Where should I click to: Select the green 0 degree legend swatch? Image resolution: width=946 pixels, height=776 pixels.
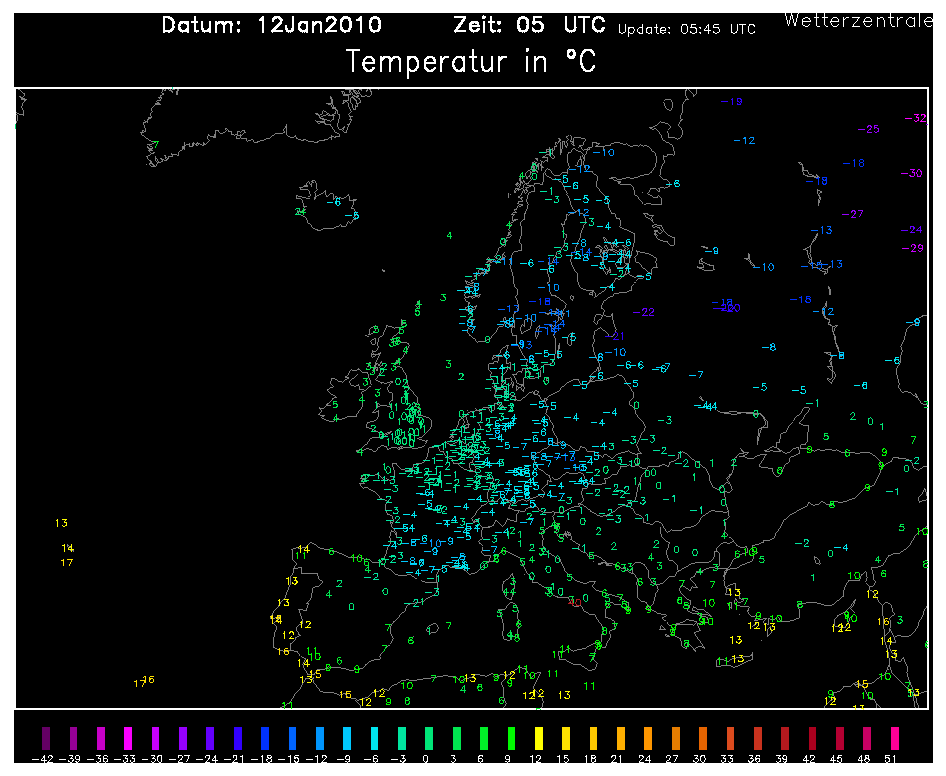(x=428, y=739)
